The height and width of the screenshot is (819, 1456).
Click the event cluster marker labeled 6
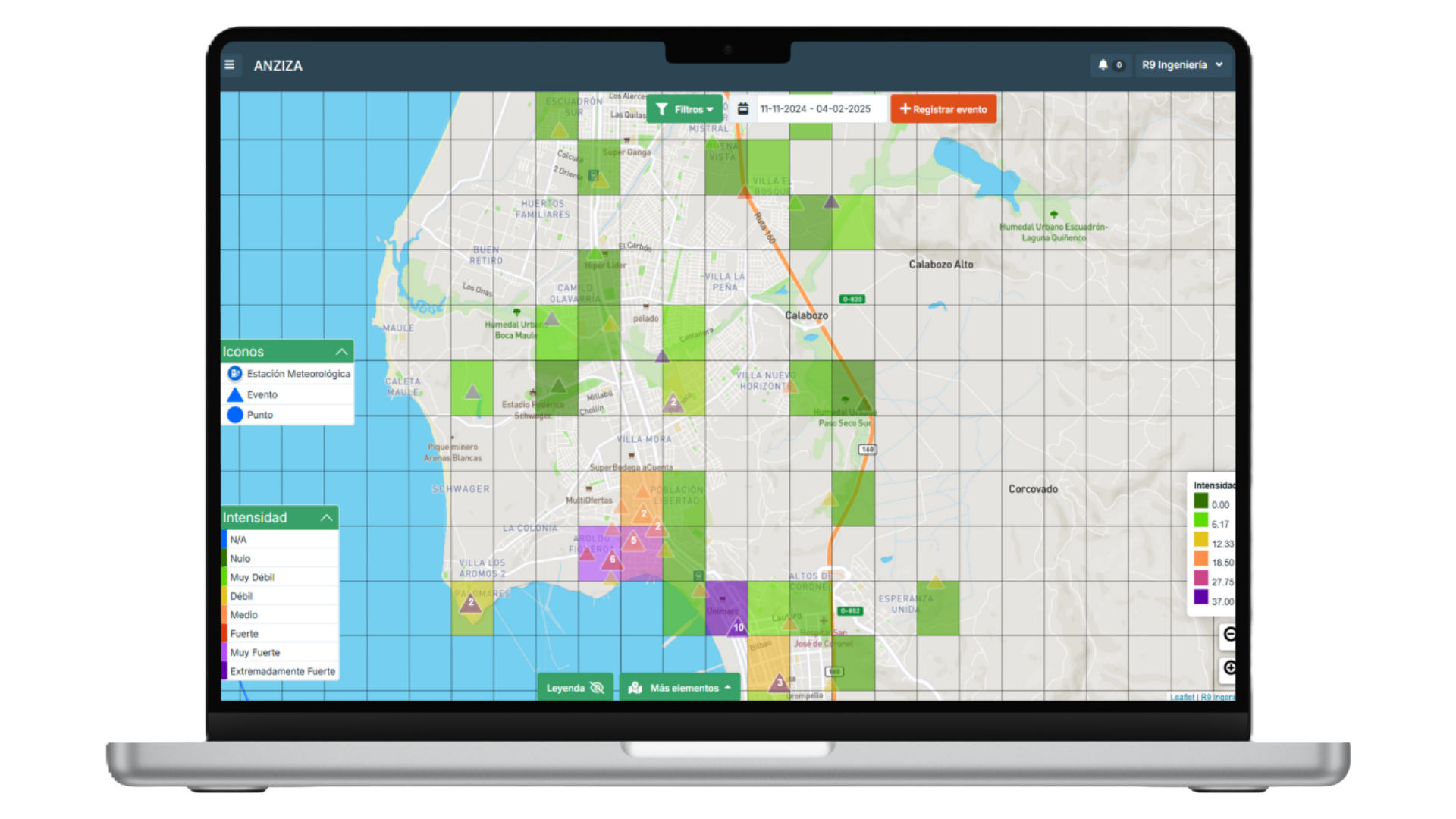[612, 560]
